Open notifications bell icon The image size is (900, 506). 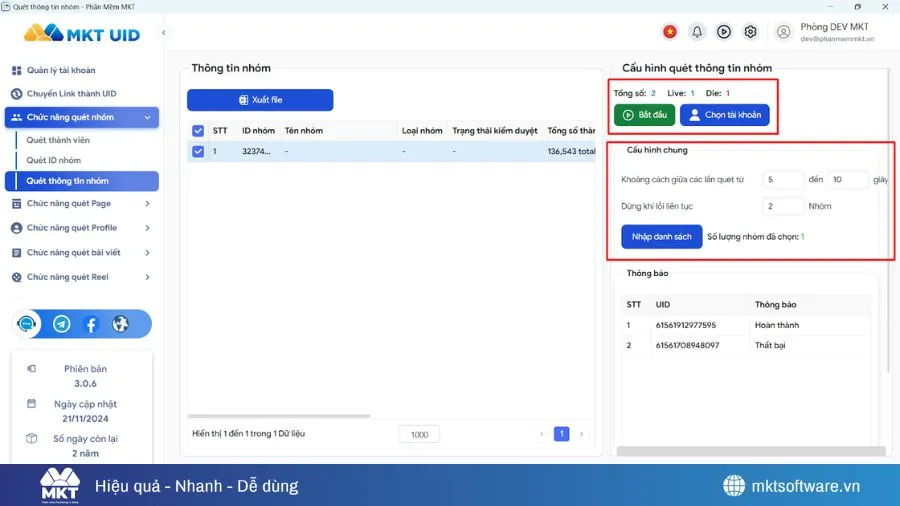[697, 32]
